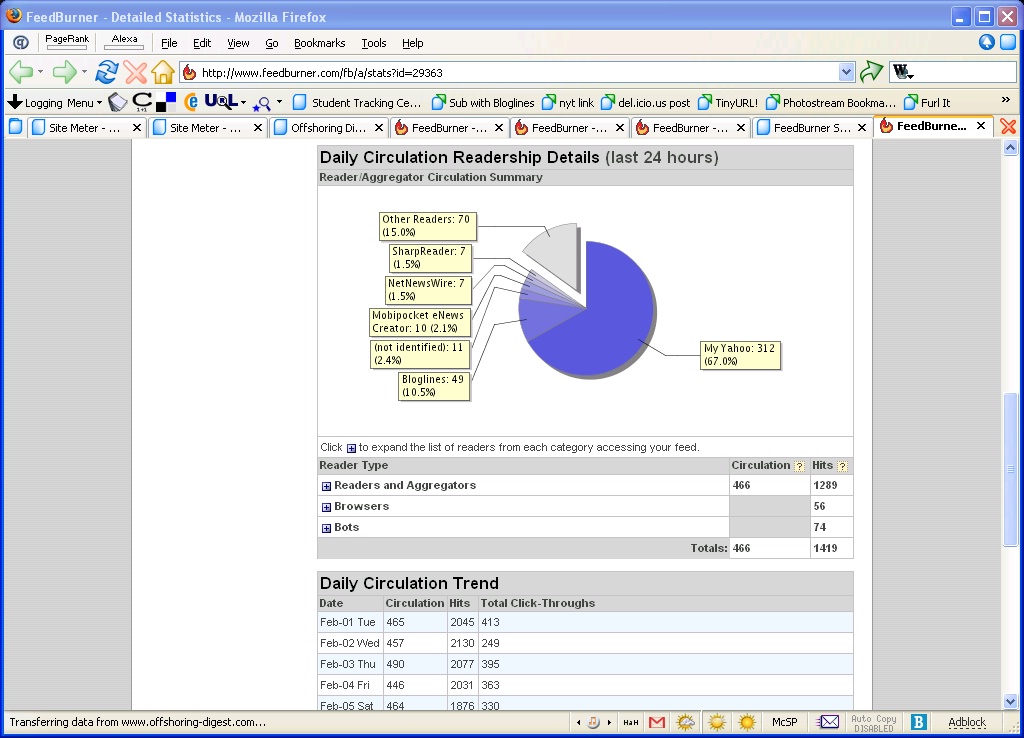Show more bookmarks with the chevron

point(1006,100)
